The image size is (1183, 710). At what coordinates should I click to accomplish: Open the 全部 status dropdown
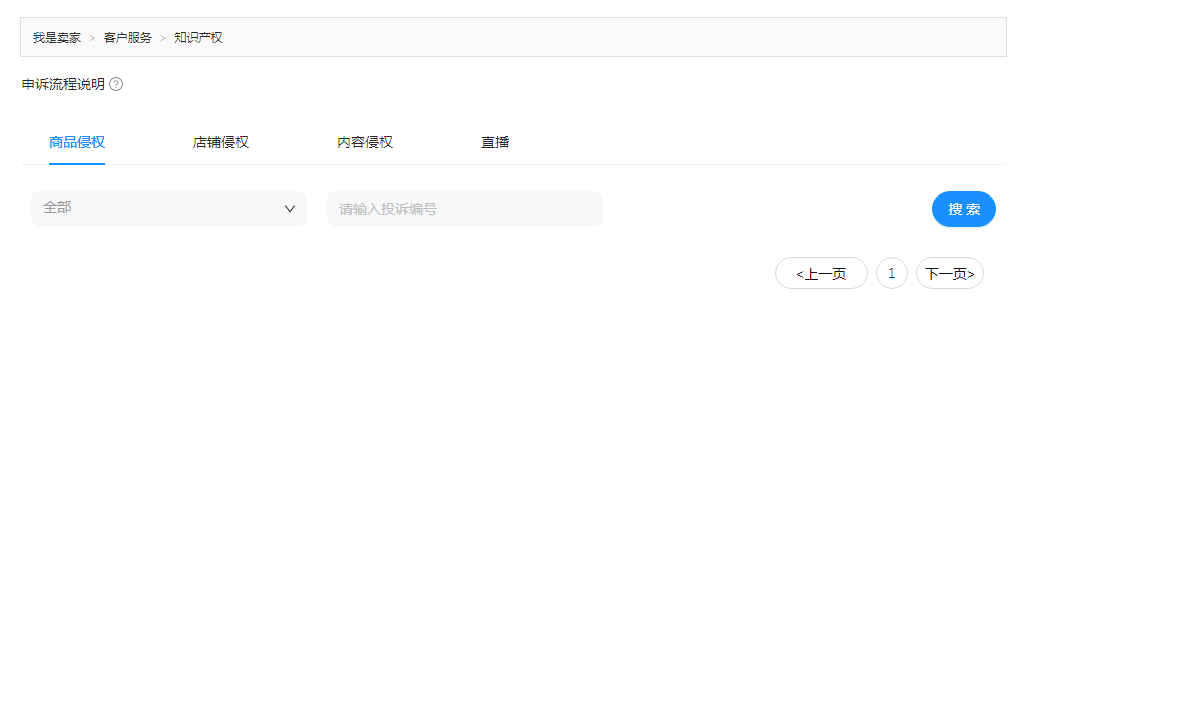169,209
